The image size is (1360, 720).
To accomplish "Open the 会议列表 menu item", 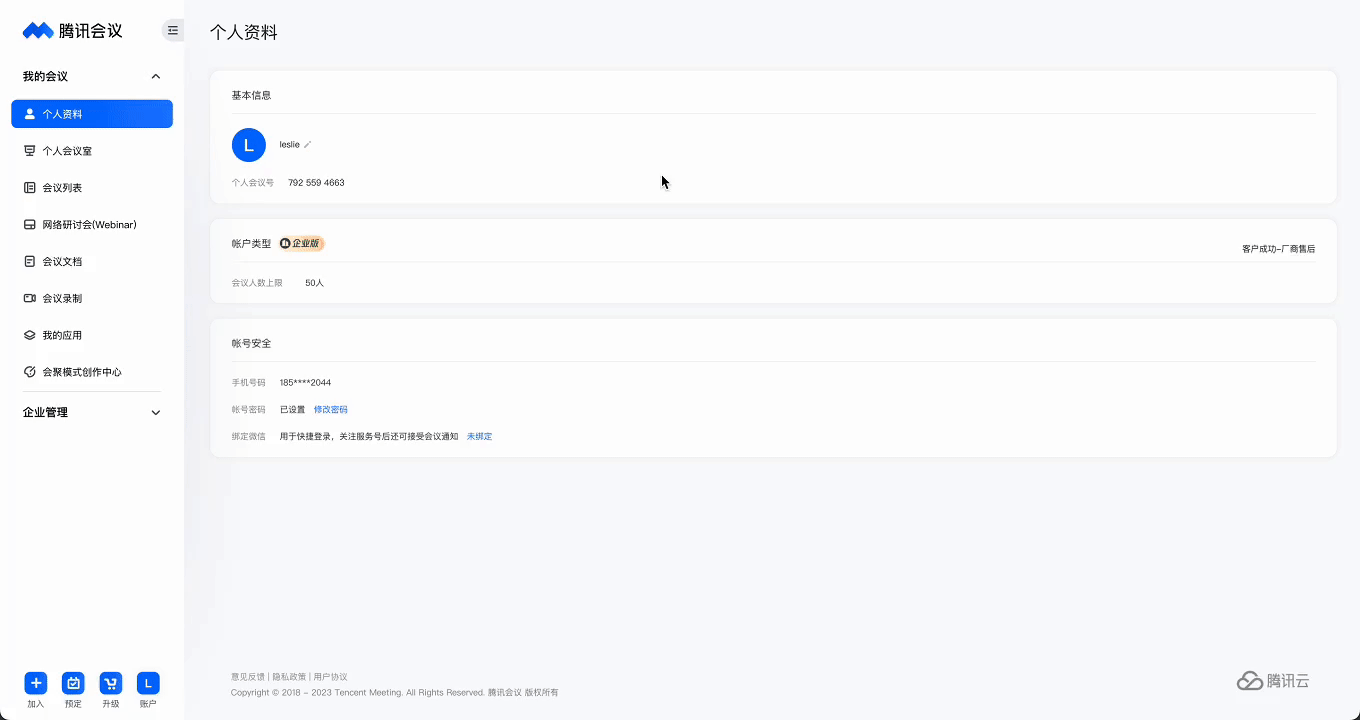I will pyautogui.click(x=92, y=188).
